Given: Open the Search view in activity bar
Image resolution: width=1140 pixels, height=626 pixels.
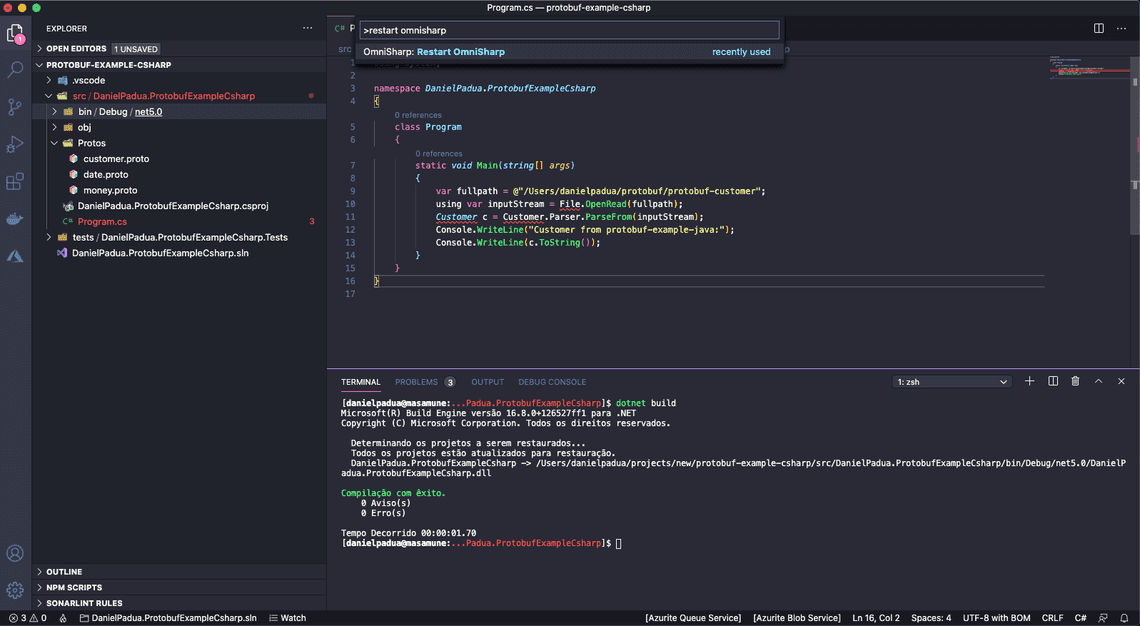Looking at the screenshot, I should point(15,70).
